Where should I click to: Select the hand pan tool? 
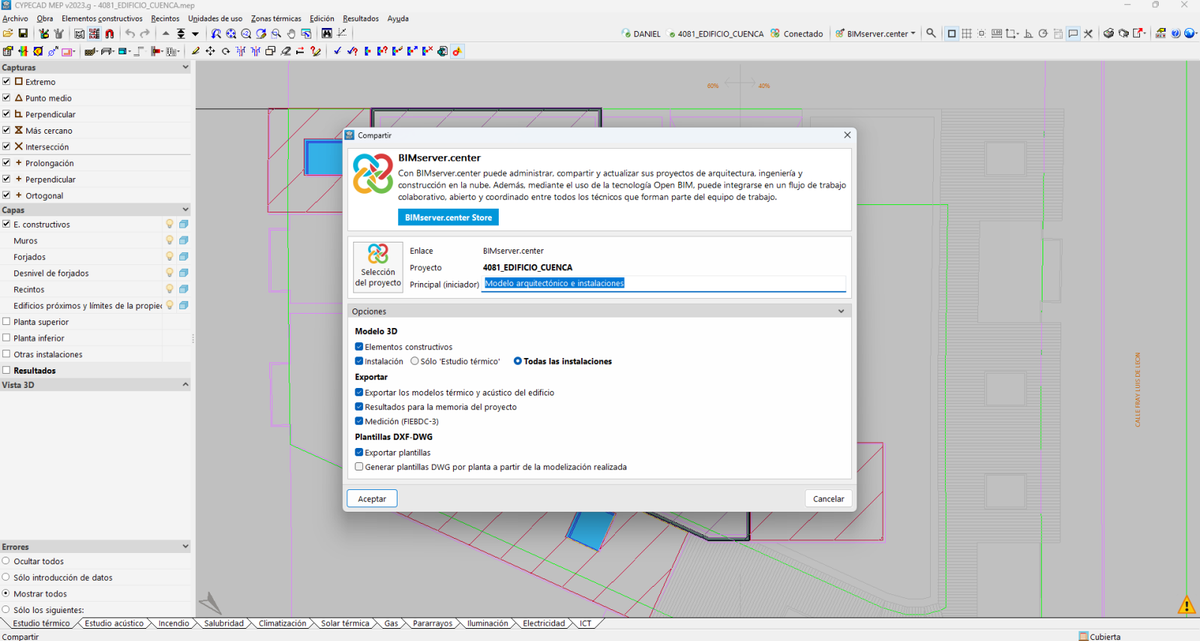[x=291, y=33]
